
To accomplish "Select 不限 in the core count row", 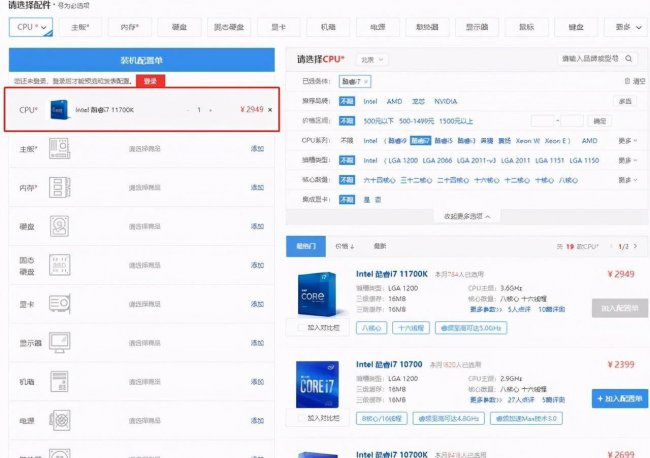I will 347,180.
